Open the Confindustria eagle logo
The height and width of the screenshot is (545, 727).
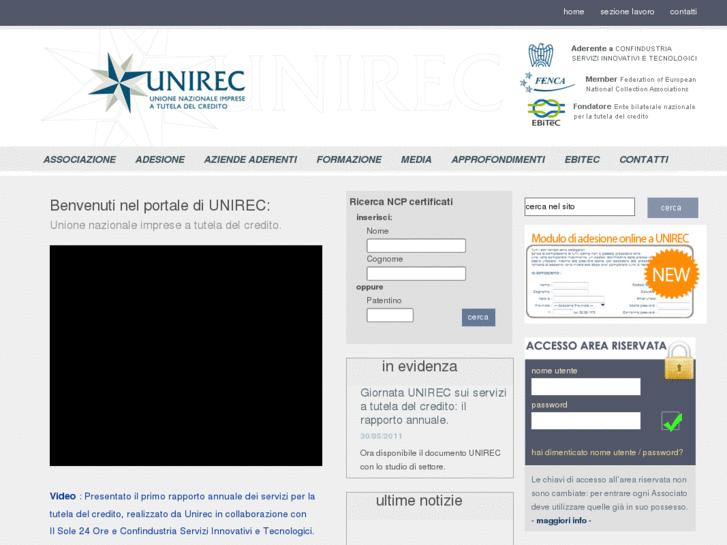click(541, 55)
